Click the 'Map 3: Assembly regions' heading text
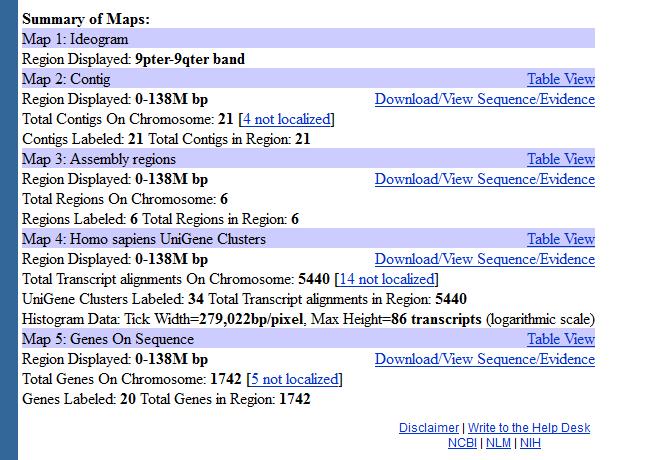Screen dimensions: 649x460 tap(99, 159)
